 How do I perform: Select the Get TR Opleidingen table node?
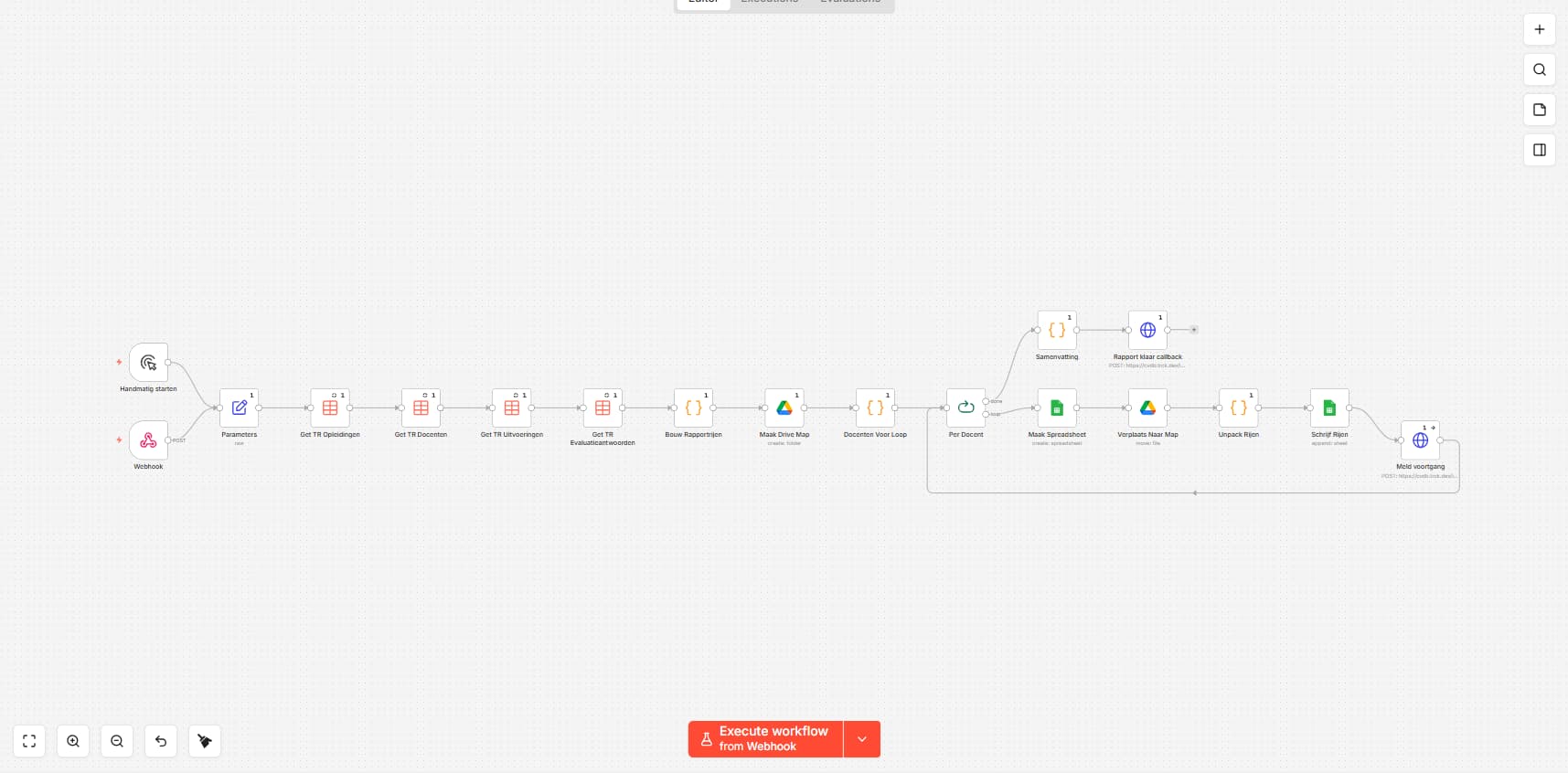point(330,408)
